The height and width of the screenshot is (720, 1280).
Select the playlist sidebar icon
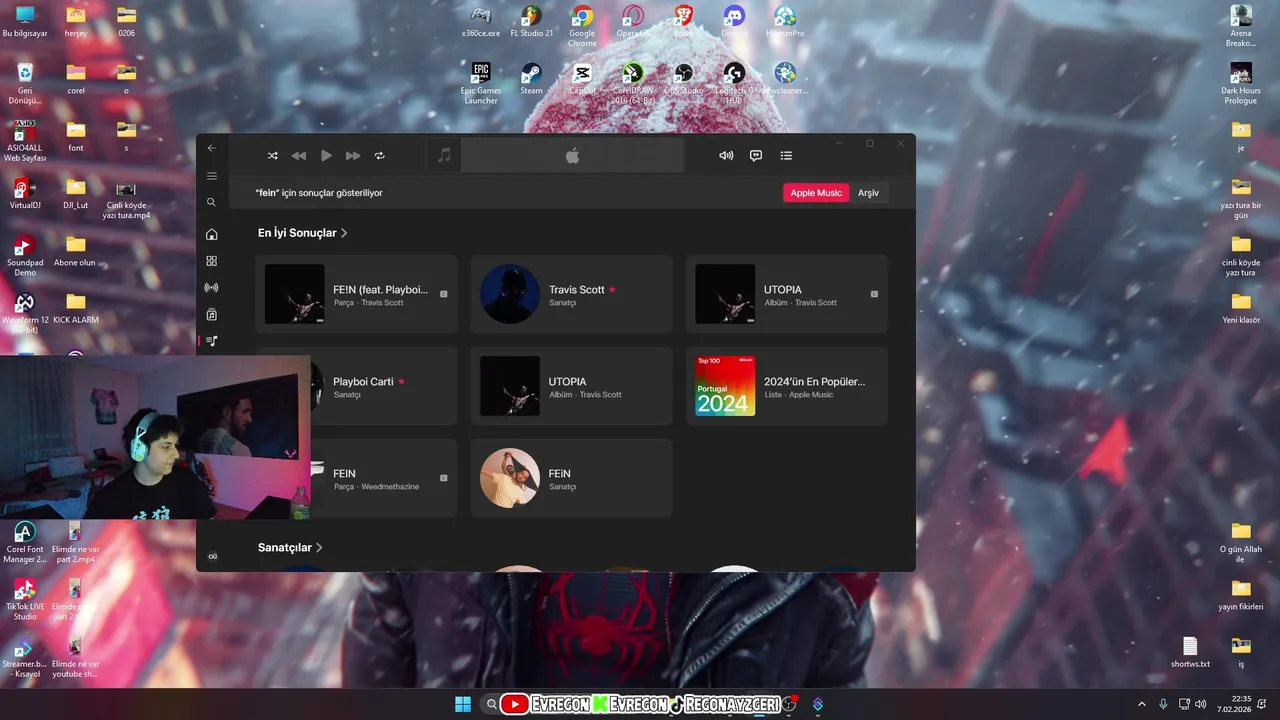pos(211,341)
